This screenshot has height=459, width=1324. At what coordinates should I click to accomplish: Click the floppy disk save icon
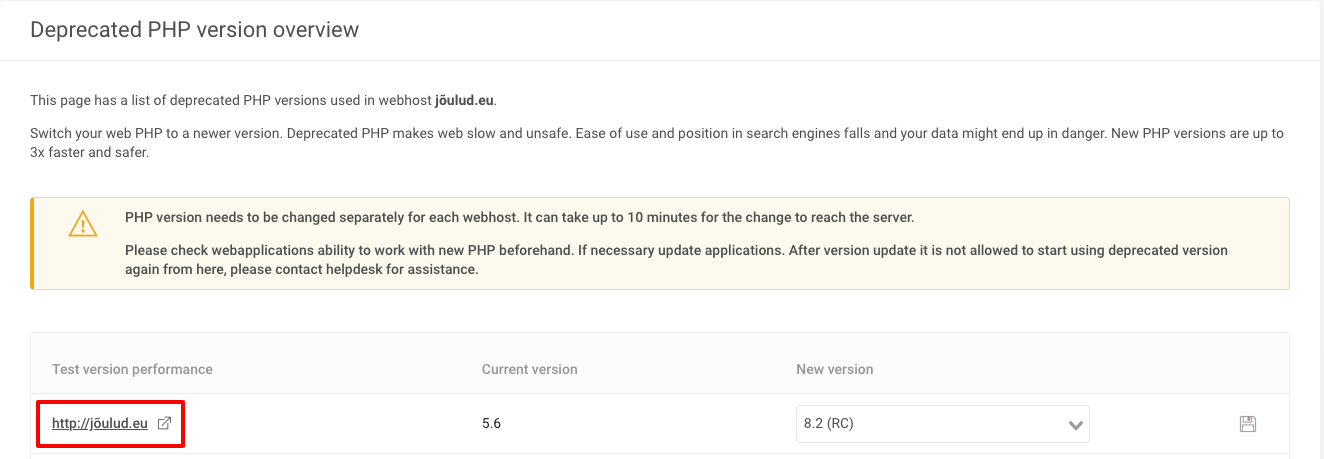(1247, 424)
